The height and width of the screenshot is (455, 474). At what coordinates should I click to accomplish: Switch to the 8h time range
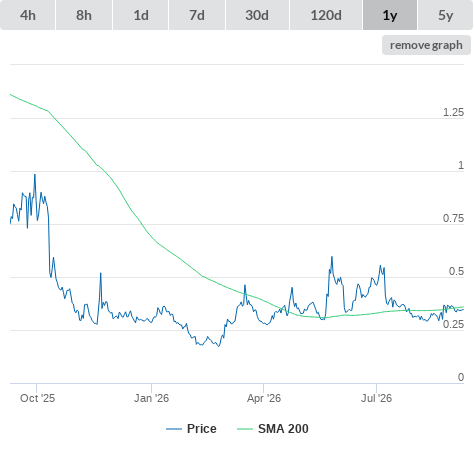point(84,15)
